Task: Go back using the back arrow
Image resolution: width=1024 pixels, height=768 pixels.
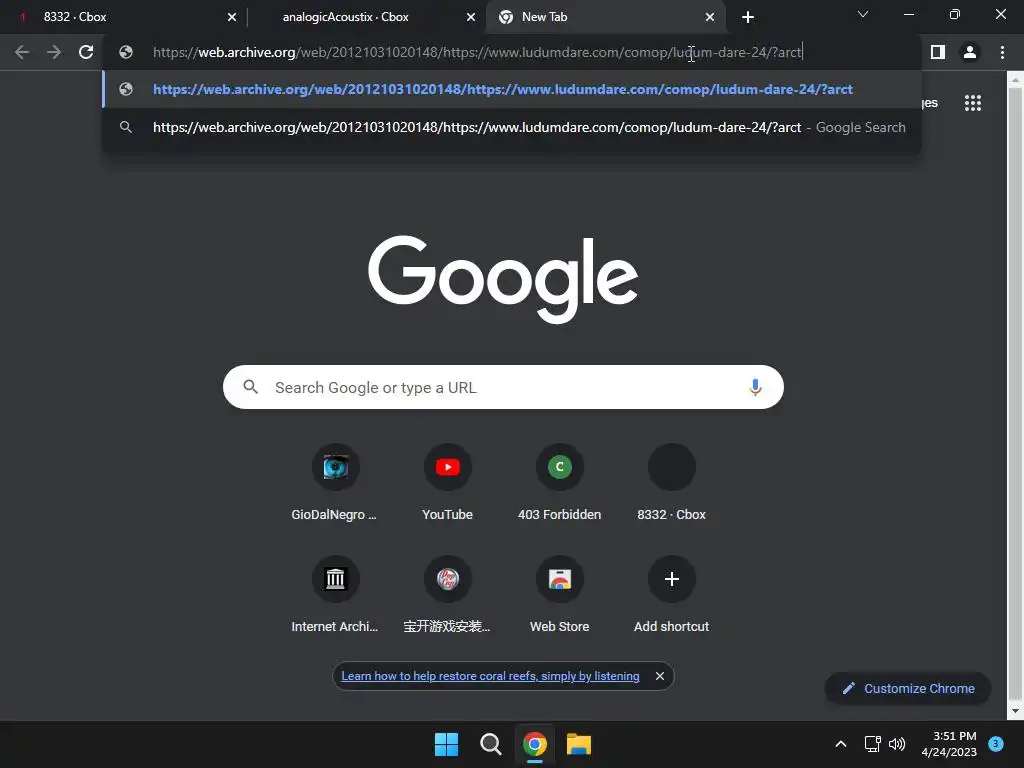Action: [22, 52]
